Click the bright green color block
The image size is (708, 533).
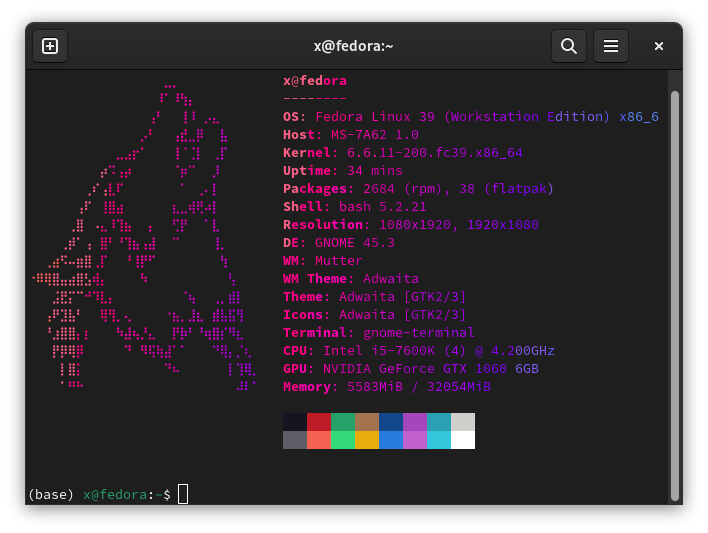[x=343, y=440]
